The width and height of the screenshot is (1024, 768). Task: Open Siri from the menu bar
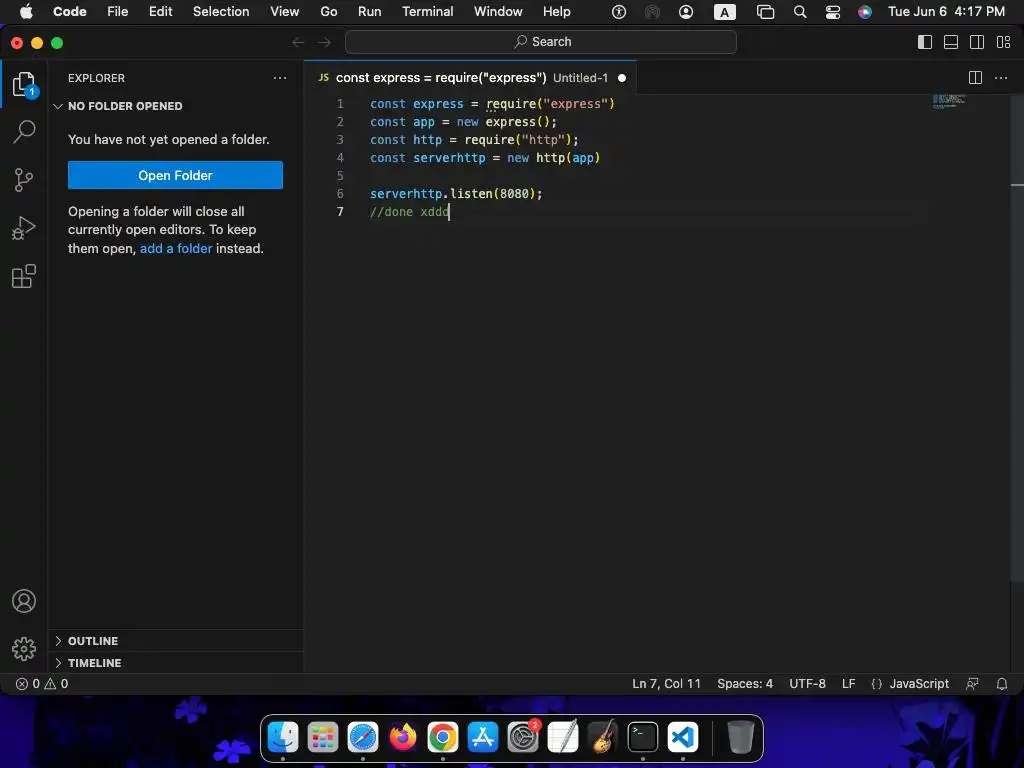(865, 12)
